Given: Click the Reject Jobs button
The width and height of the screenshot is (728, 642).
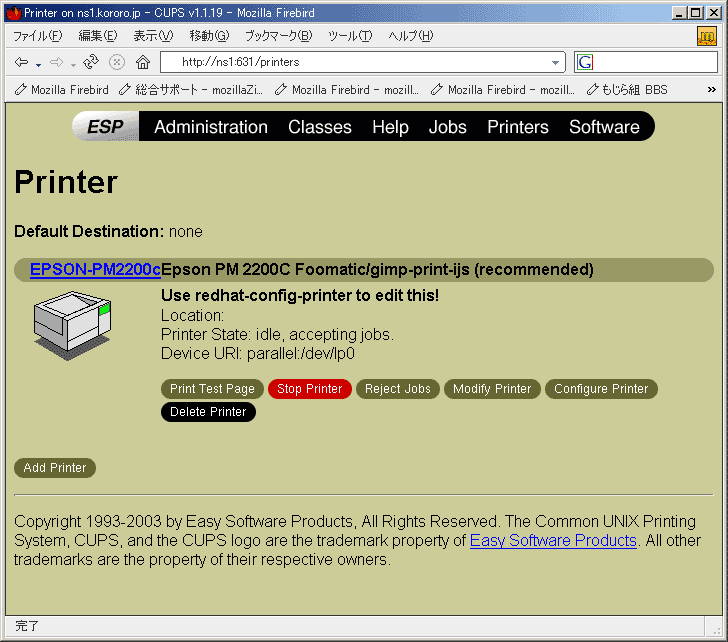Looking at the screenshot, I should tap(398, 389).
